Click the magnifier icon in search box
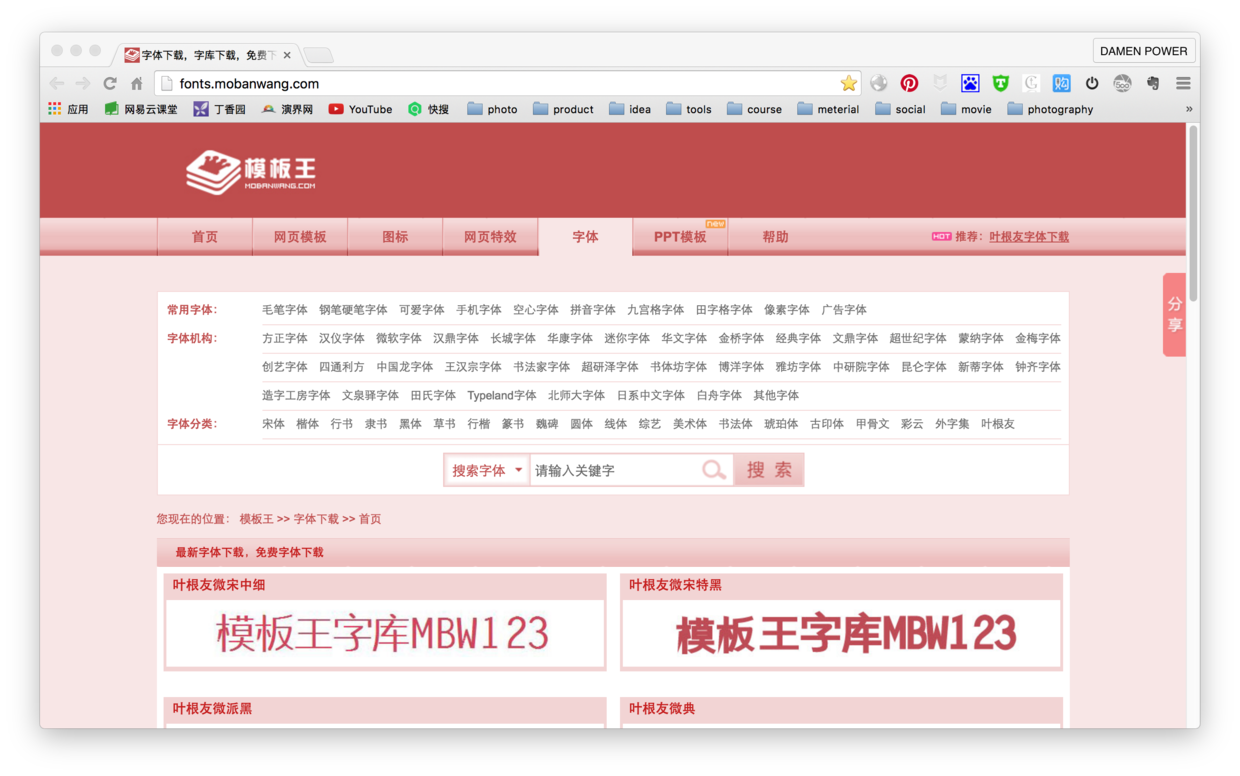The height and width of the screenshot is (776, 1240). [713, 470]
